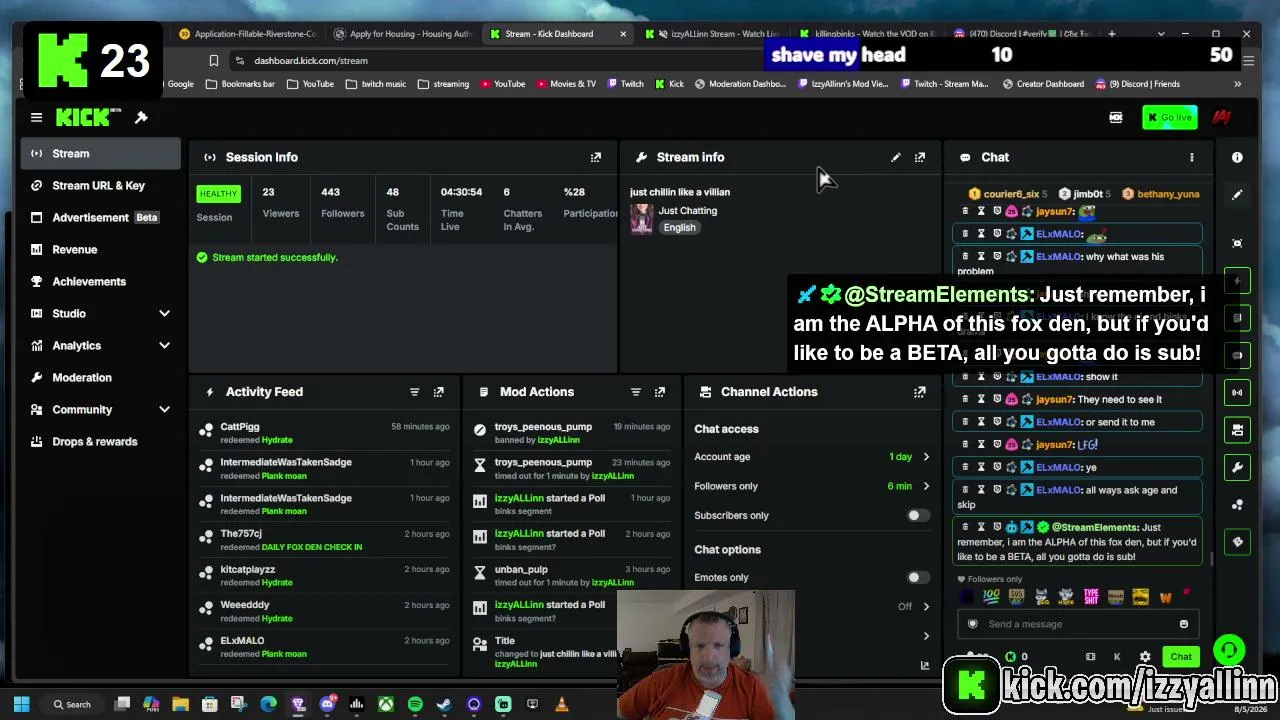
Task: Open the Twitch bookmark
Action: pos(625,84)
